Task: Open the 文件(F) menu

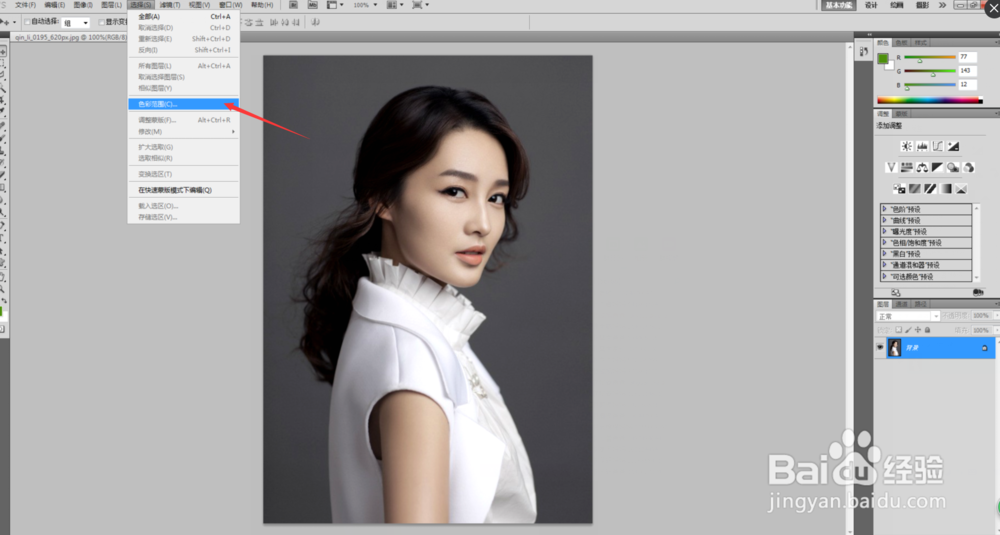Action: click(25, 4)
